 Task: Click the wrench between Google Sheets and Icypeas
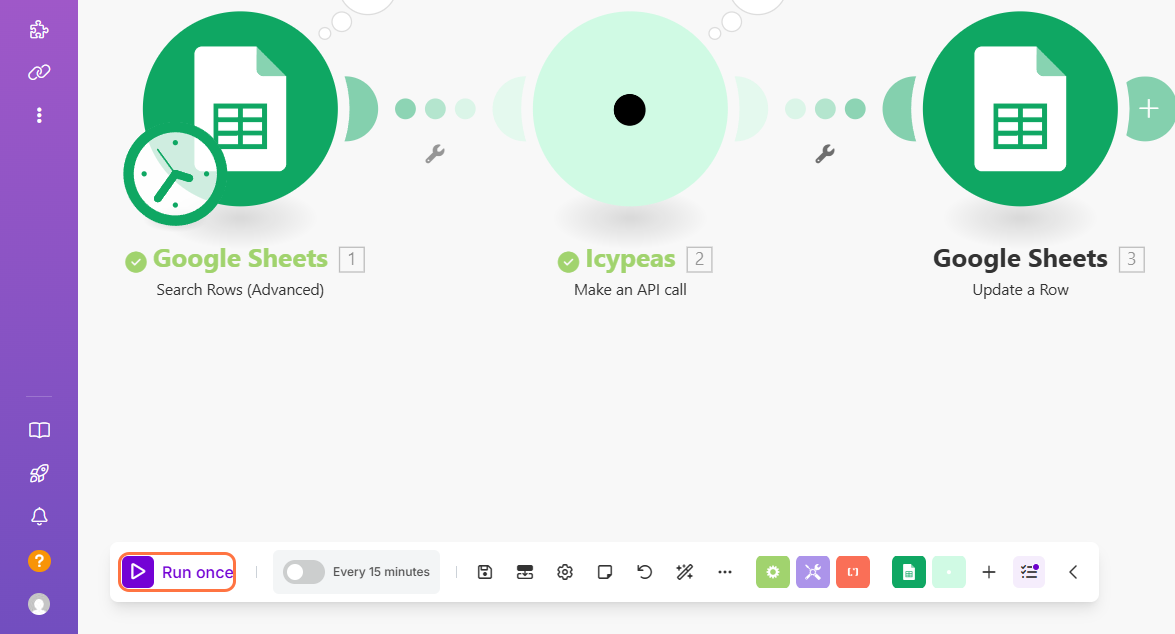click(x=435, y=154)
